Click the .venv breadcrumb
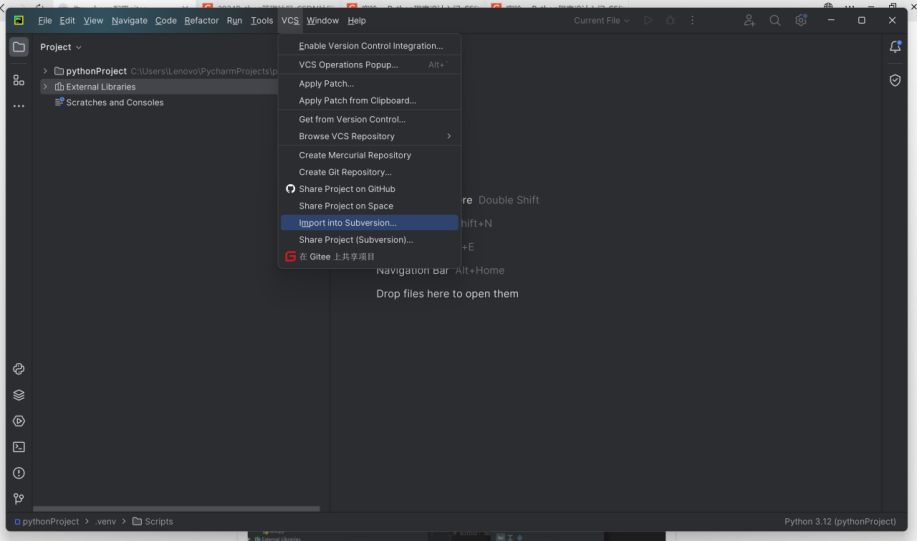917x541 pixels. click(105, 522)
